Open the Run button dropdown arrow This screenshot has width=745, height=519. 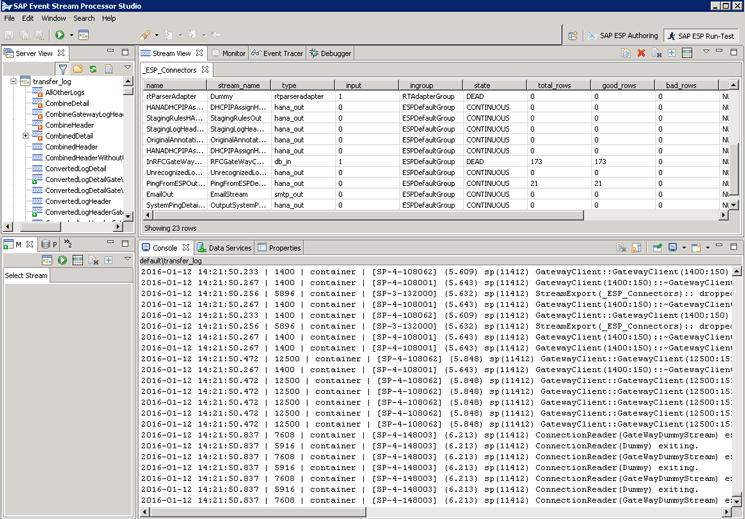coord(72,35)
